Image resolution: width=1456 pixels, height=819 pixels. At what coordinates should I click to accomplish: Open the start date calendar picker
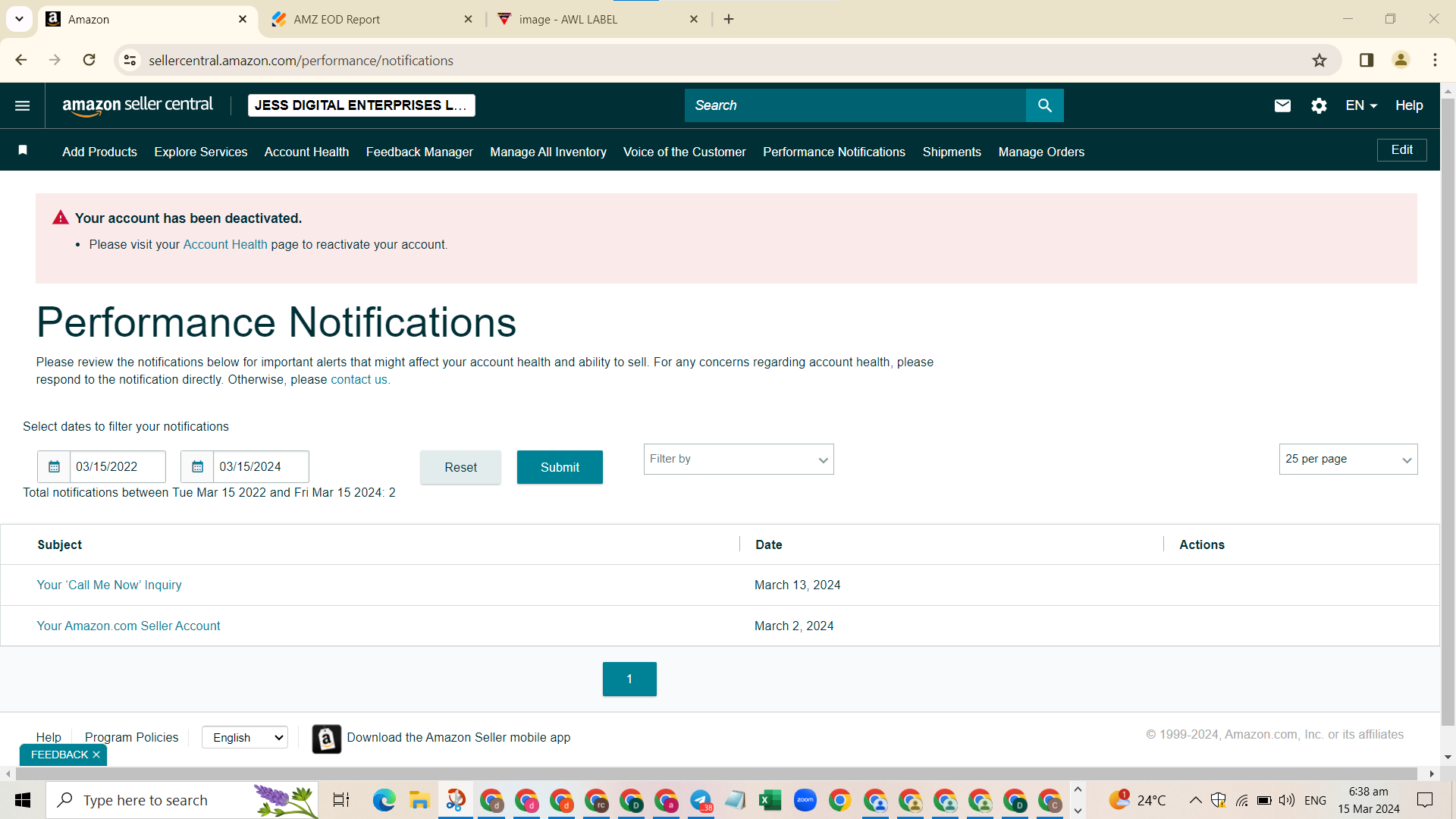point(54,466)
